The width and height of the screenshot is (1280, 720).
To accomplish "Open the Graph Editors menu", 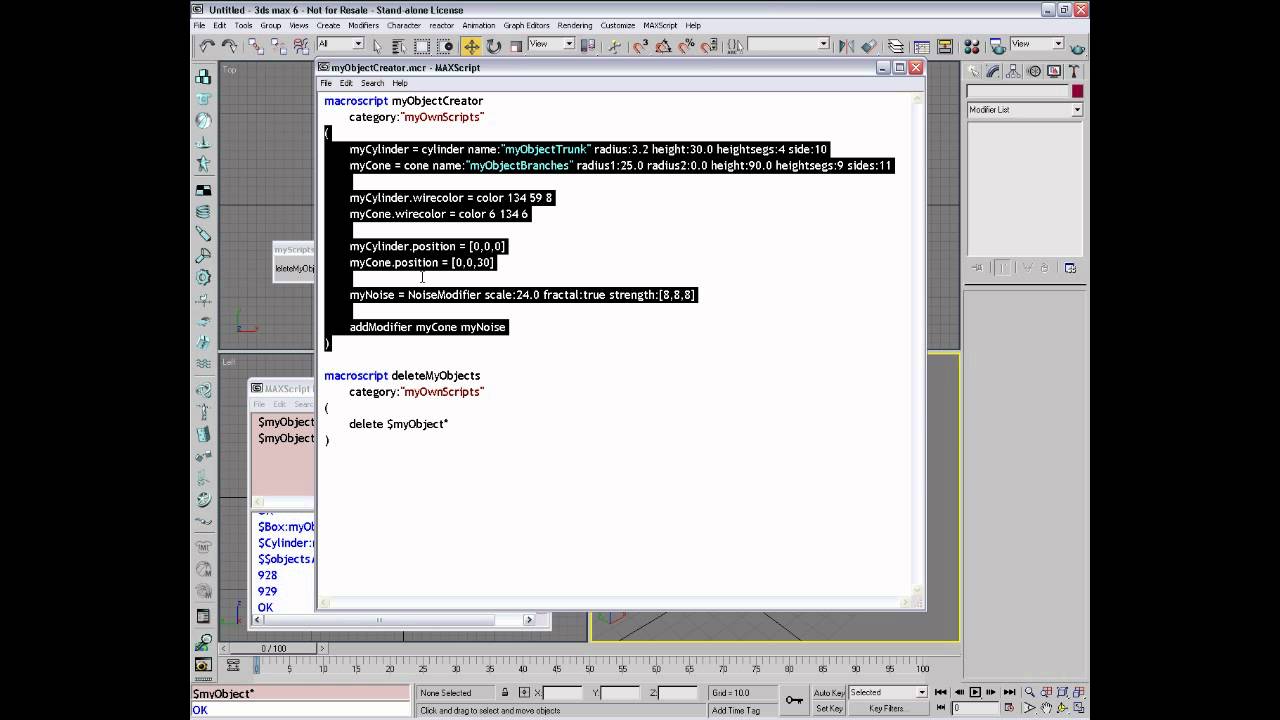I will pos(526,25).
